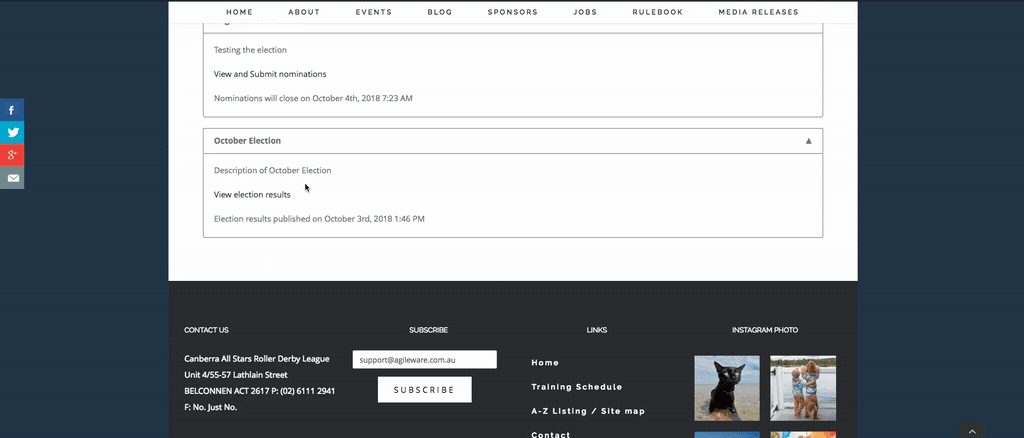The image size is (1024, 438).
Task: Follow the Training Schedule footer link
Action: 576,387
